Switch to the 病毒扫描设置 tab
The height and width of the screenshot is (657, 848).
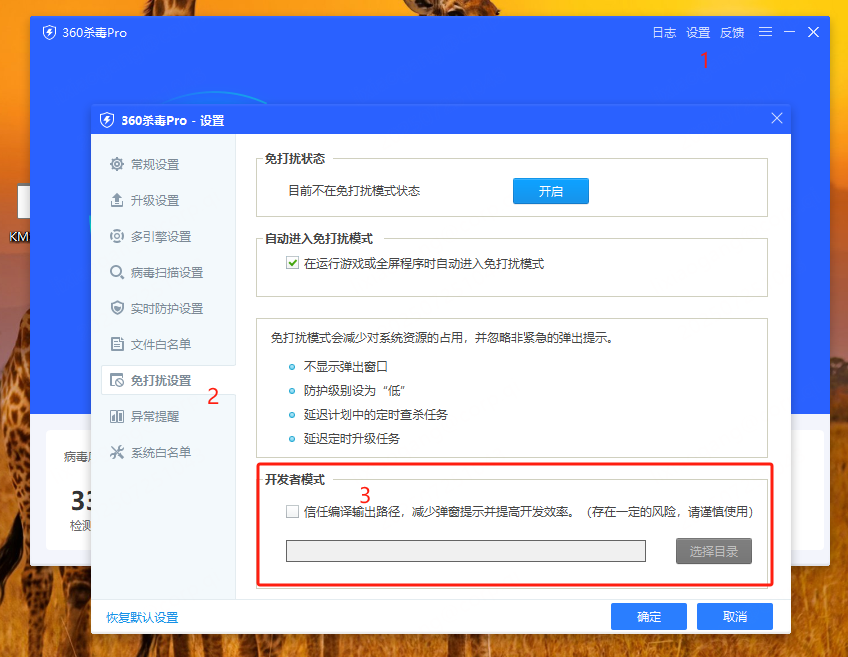point(168,272)
